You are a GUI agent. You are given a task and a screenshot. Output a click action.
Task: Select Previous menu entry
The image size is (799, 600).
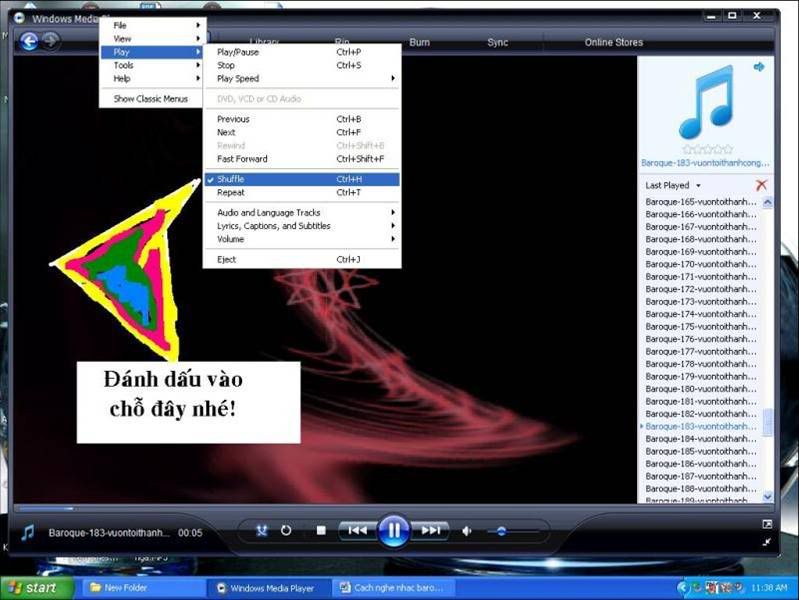pyautogui.click(x=302, y=119)
